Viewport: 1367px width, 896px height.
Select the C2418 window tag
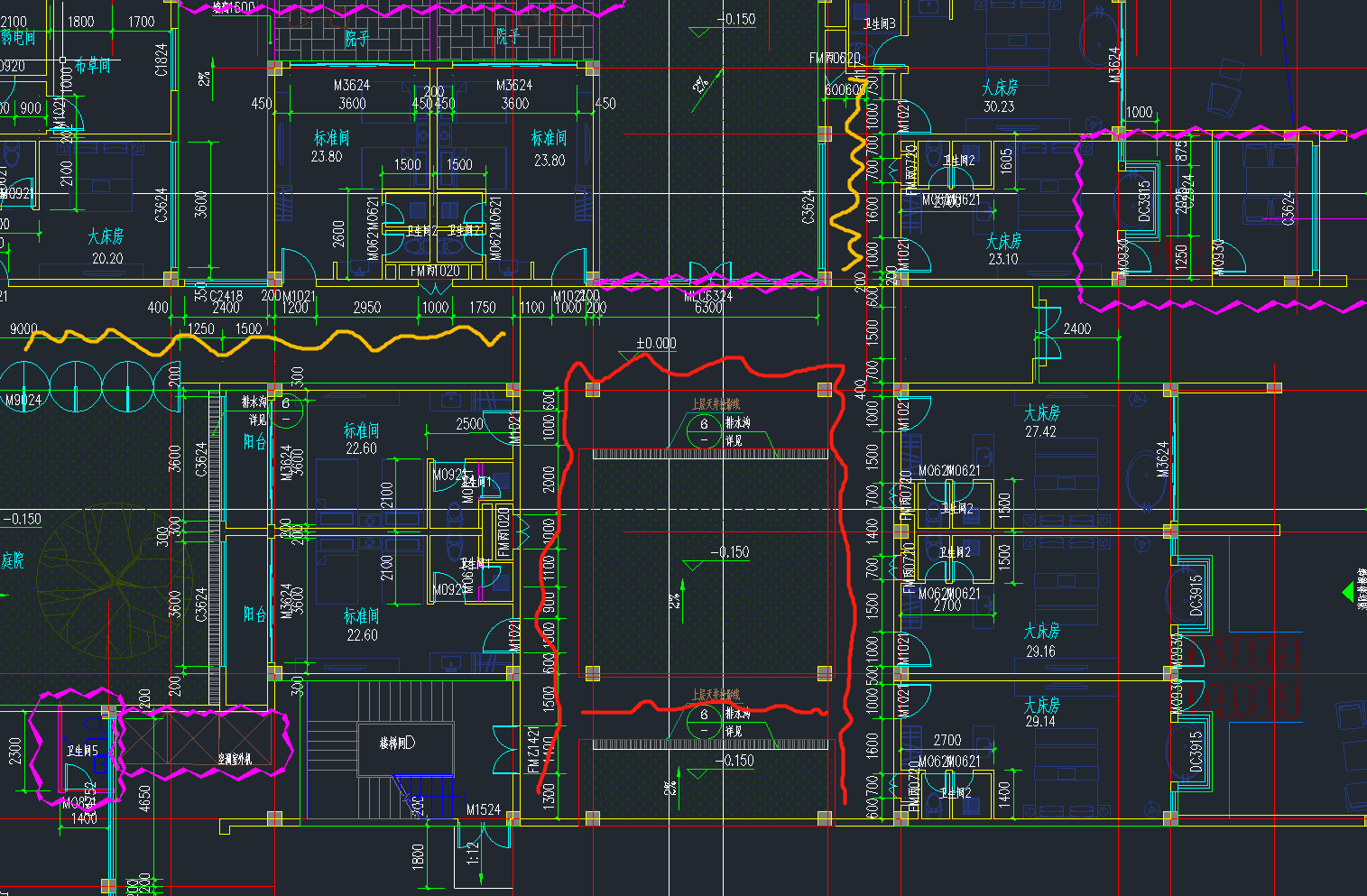(226, 295)
